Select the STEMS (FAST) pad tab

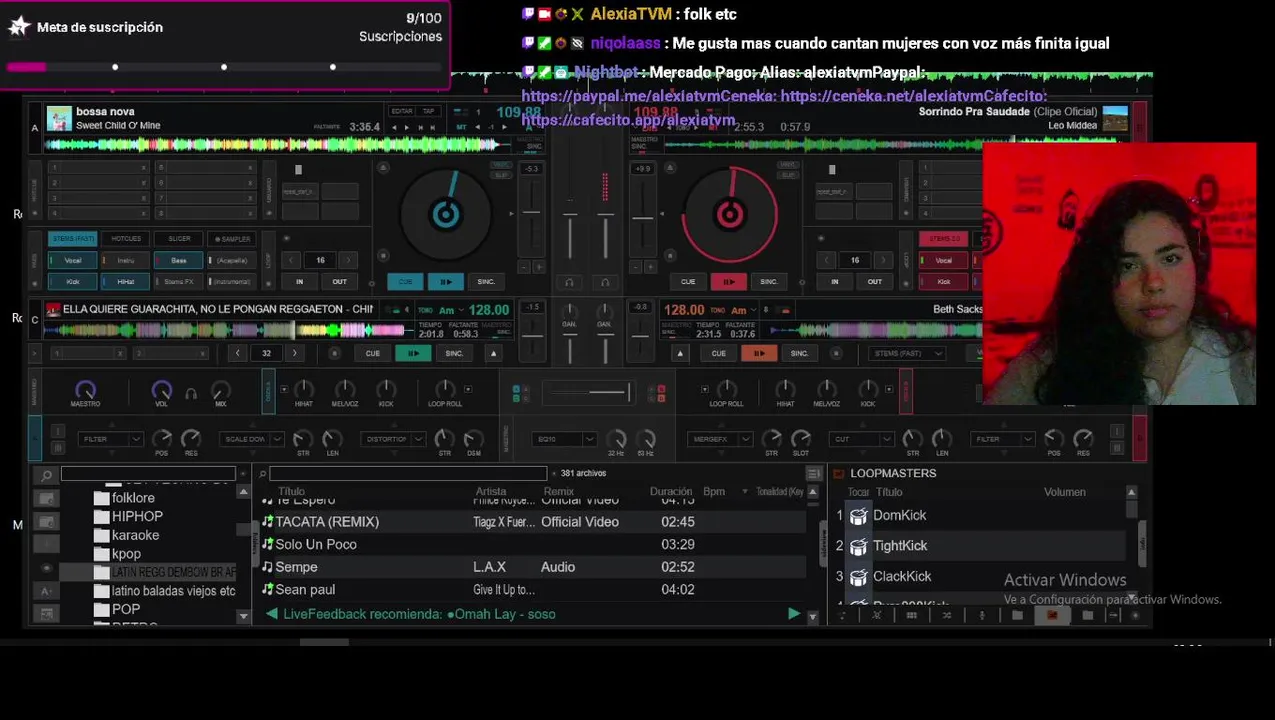point(73,239)
